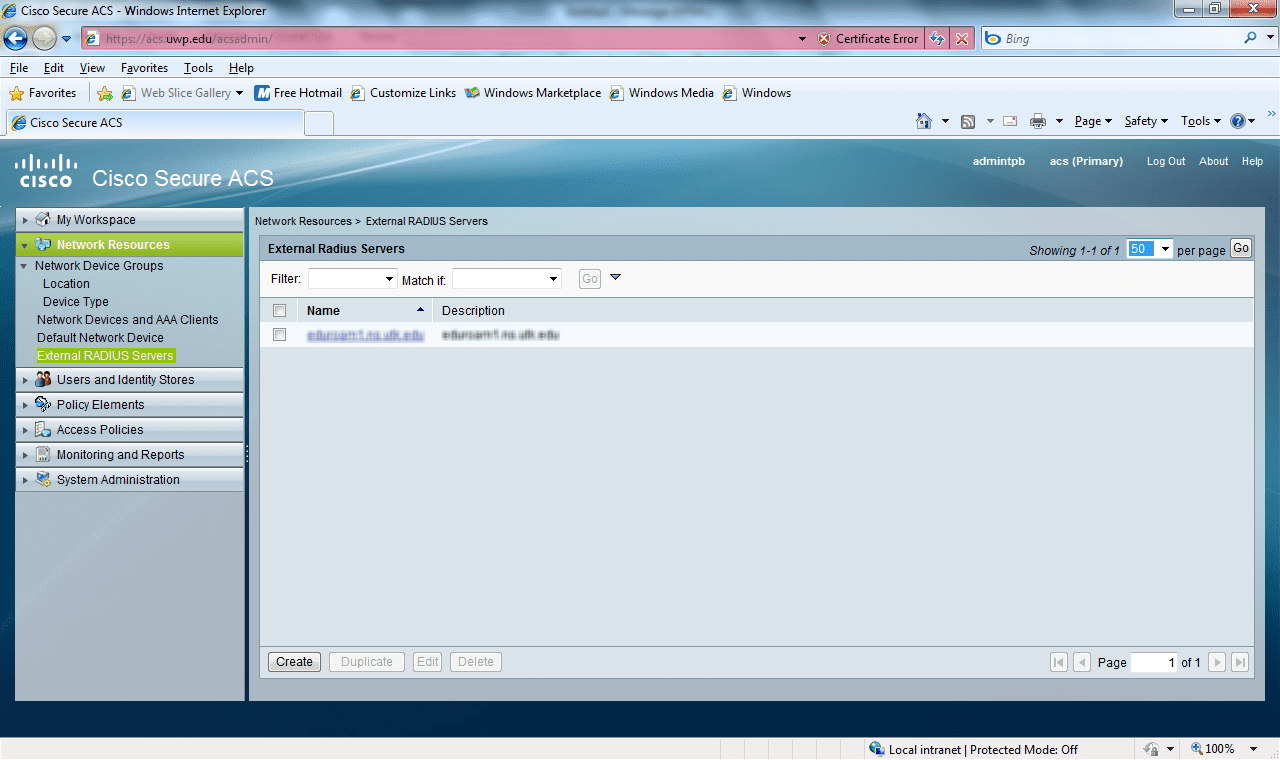Viewport: 1280px width, 760px height.
Task: Open the blurred RADIUS server name link
Action: (x=366, y=335)
